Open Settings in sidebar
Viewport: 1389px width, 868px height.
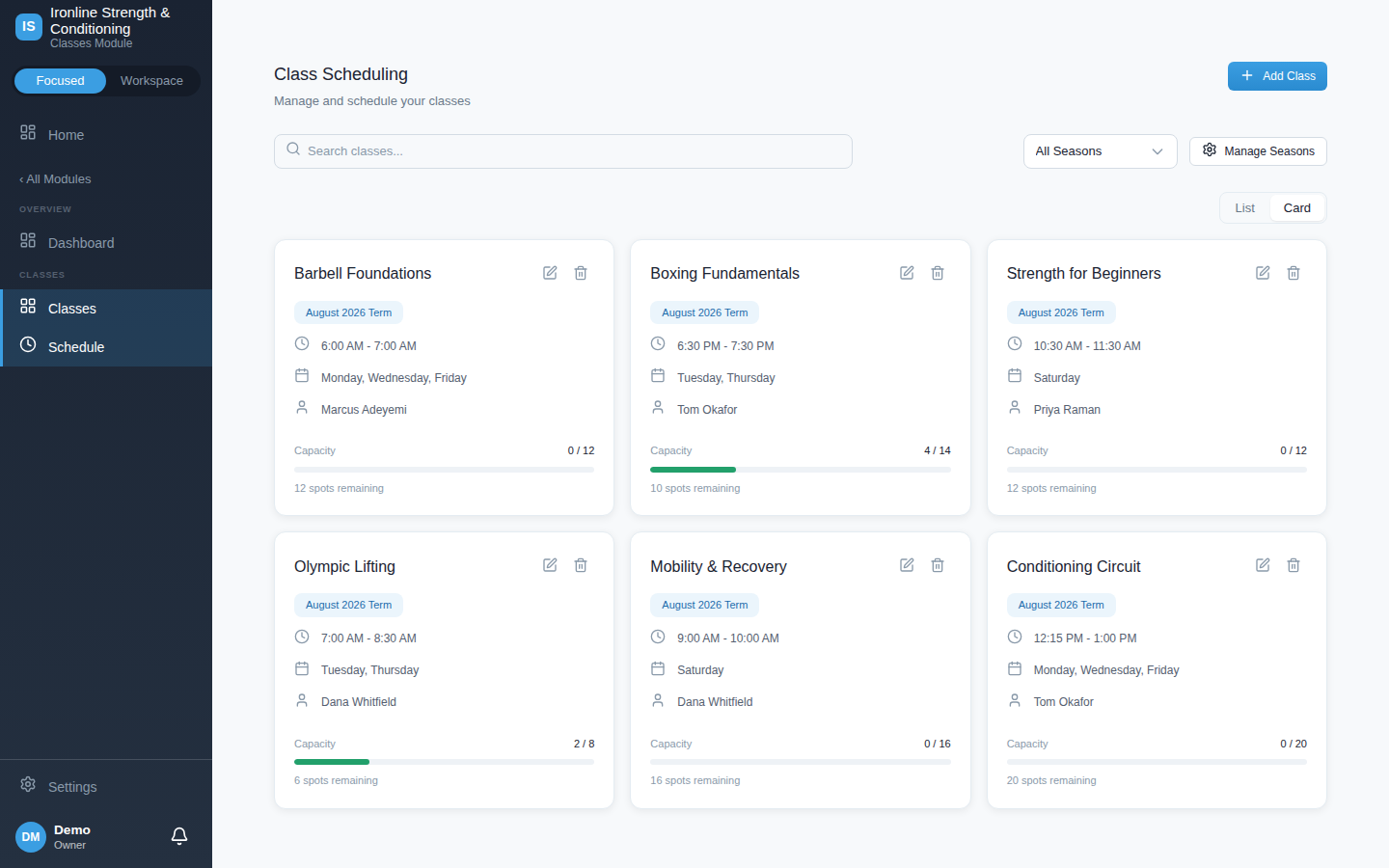click(x=106, y=787)
